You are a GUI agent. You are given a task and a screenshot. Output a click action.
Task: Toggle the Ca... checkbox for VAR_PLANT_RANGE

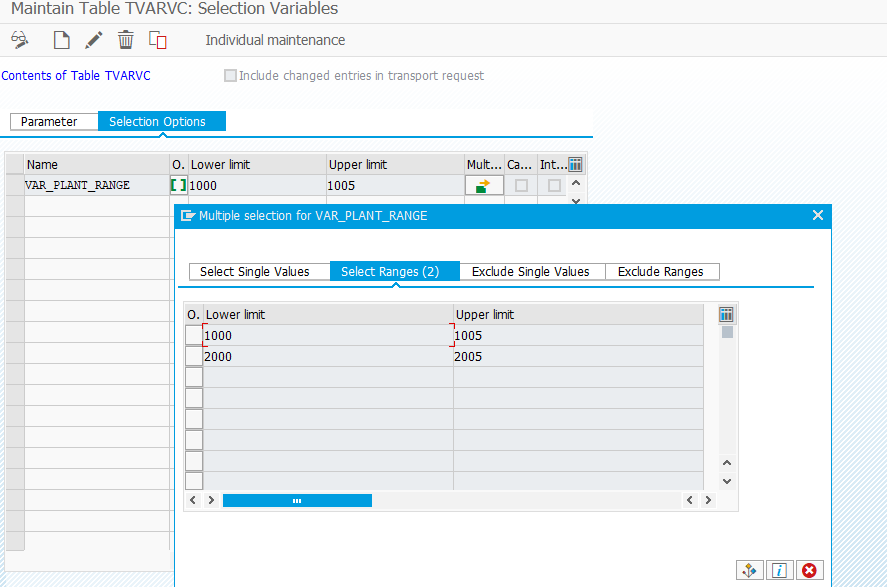tap(520, 184)
